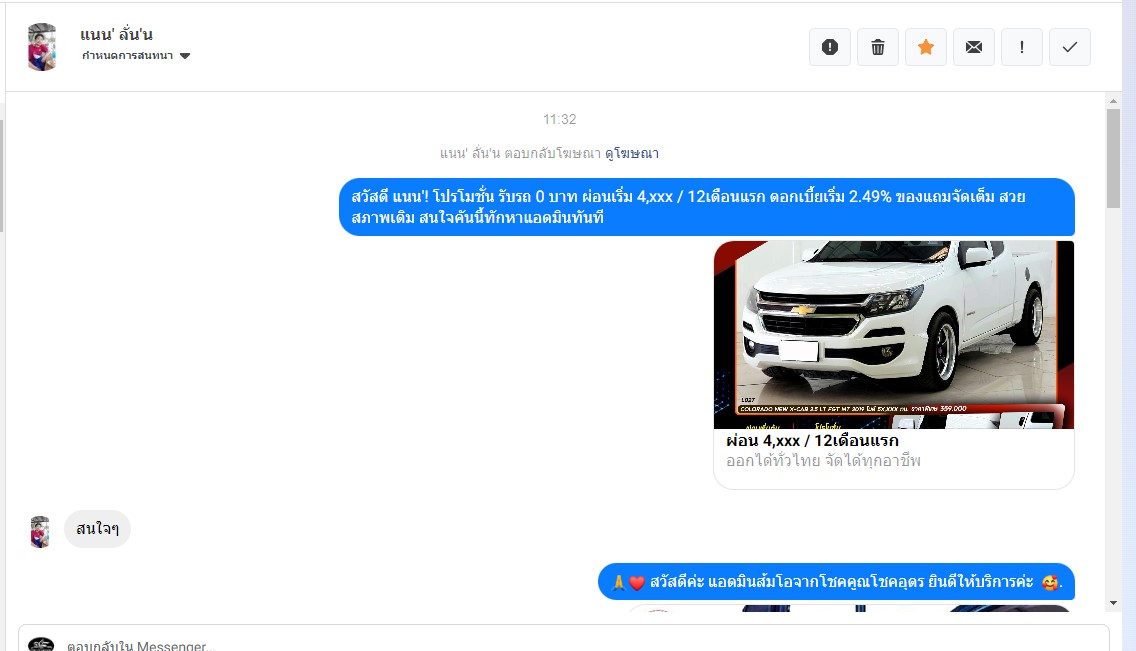The height and width of the screenshot is (651, 1136).
Task: Open the ดูโฆษณา link
Action: [x=632, y=154]
